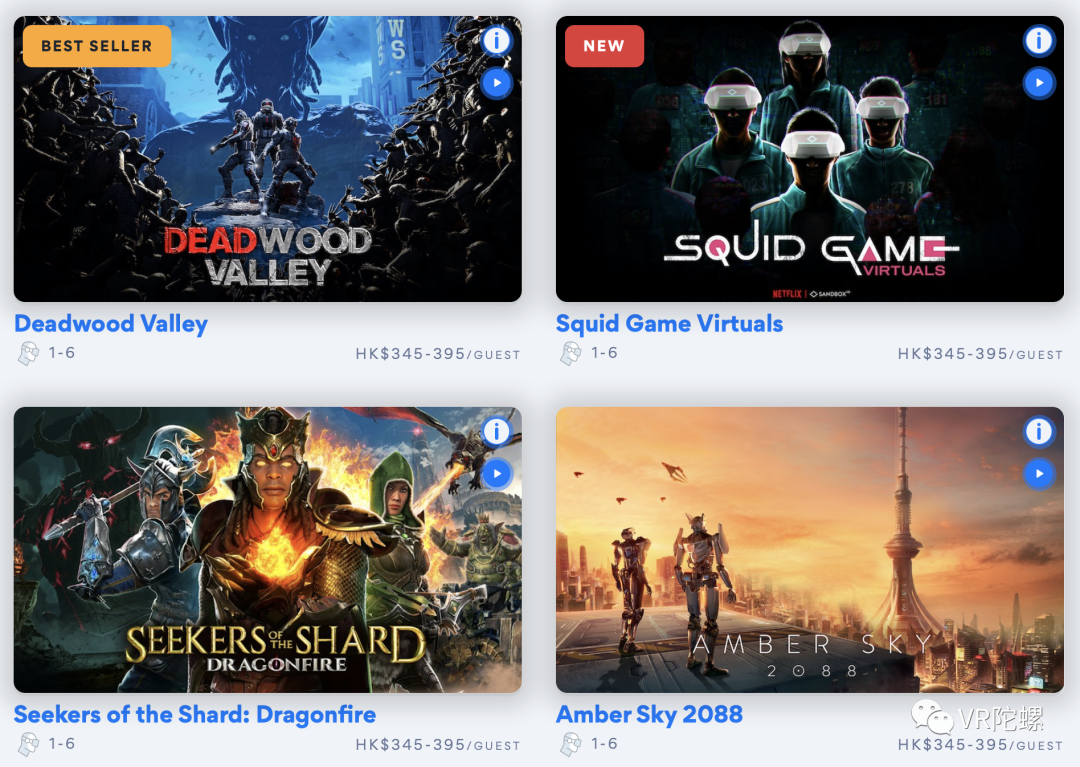This screenshot has height=767, width=1080.
Task: Play the Deadwood Valley trailer
Action: [x=496, y=83]
